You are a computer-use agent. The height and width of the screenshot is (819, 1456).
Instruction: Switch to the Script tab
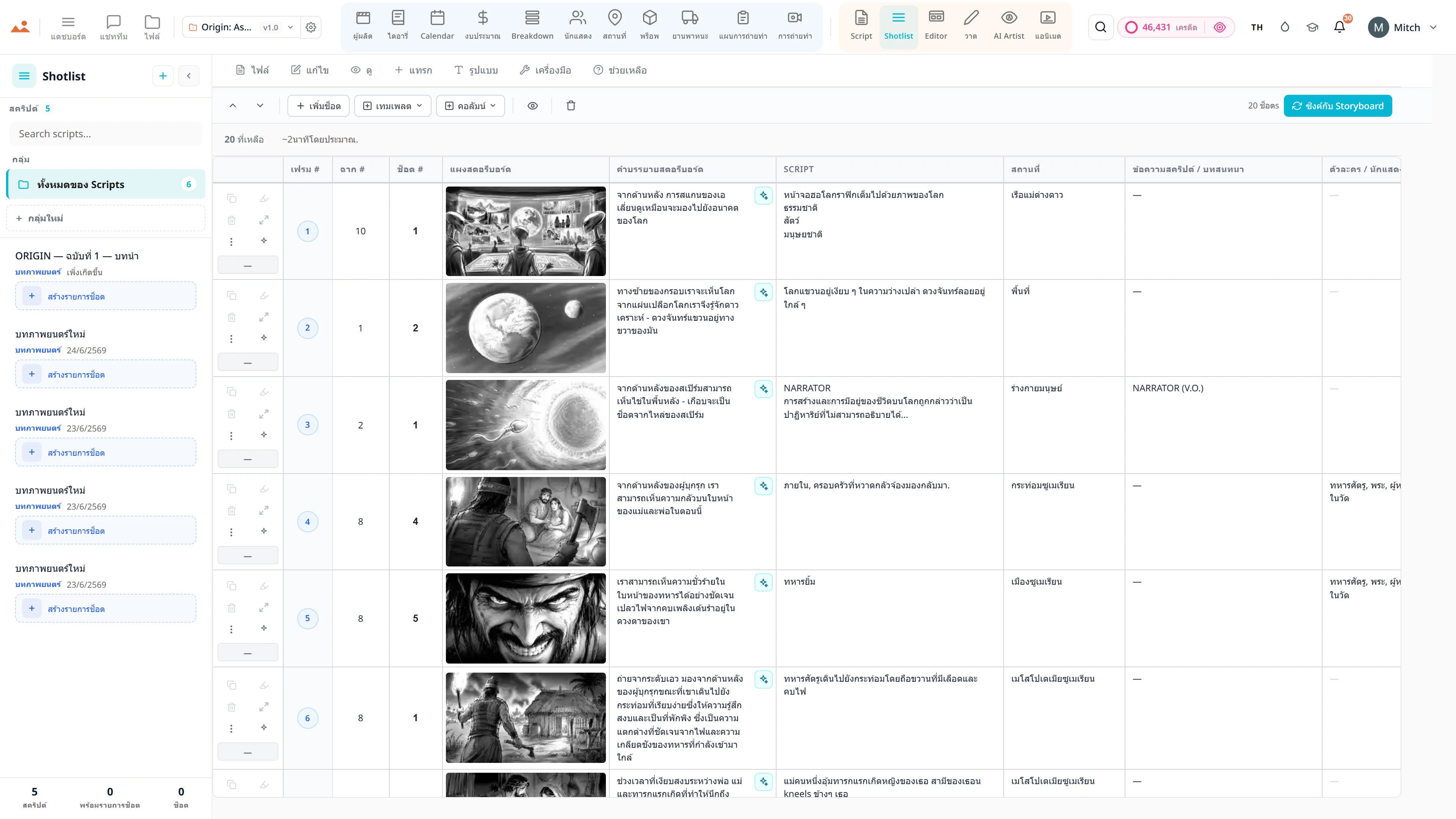pyautogui.click(x=861, y=26)
